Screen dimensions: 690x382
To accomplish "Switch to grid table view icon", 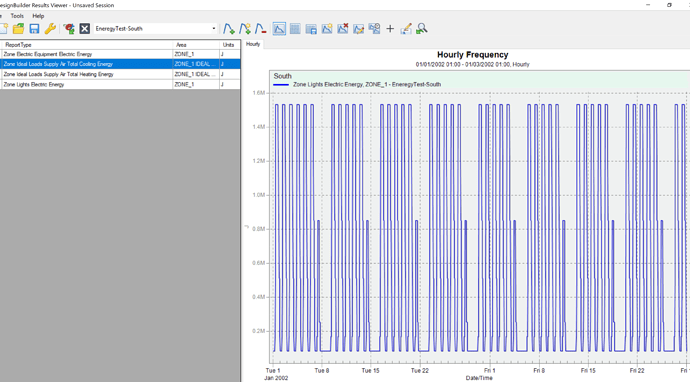I will tap(295, 29).
